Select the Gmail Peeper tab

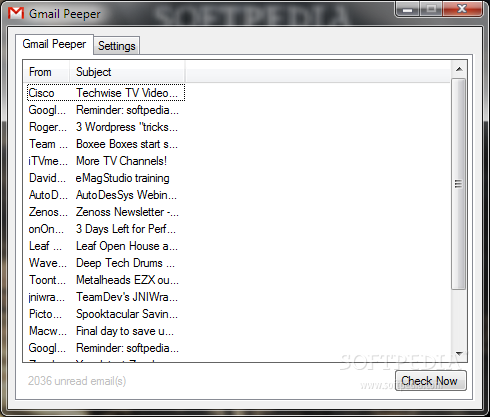[x=54, y=44]
